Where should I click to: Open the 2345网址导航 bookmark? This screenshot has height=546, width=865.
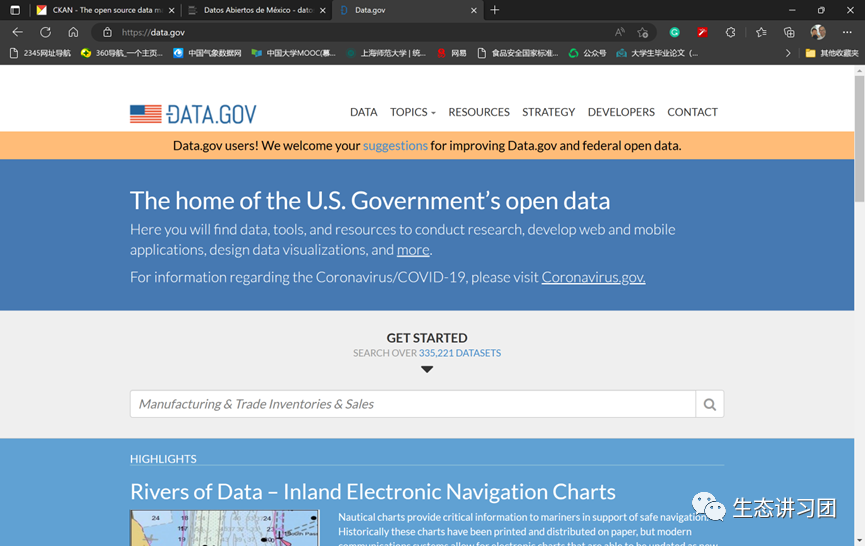point(41,53)
